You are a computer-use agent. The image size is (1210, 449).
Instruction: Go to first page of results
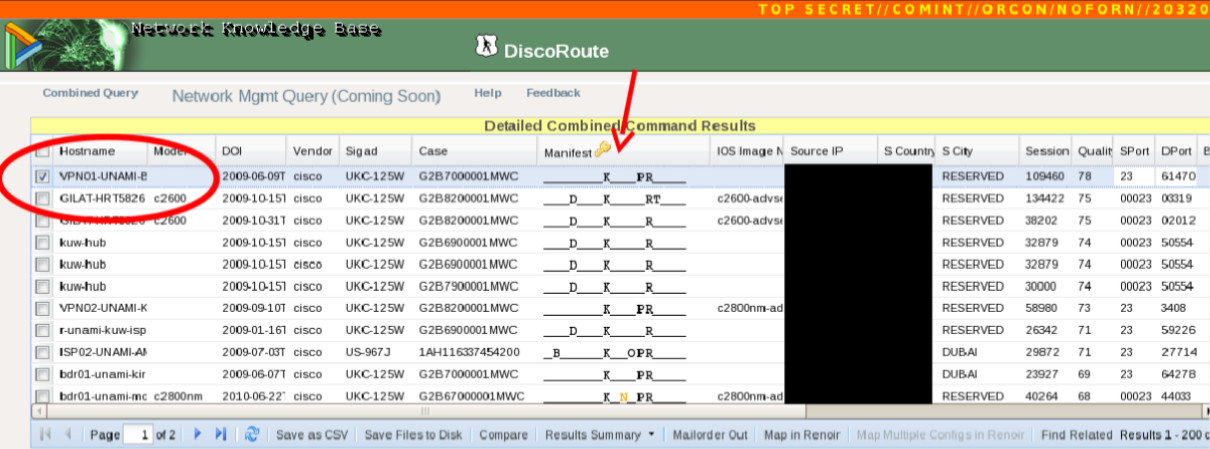(x=44, y=435)
